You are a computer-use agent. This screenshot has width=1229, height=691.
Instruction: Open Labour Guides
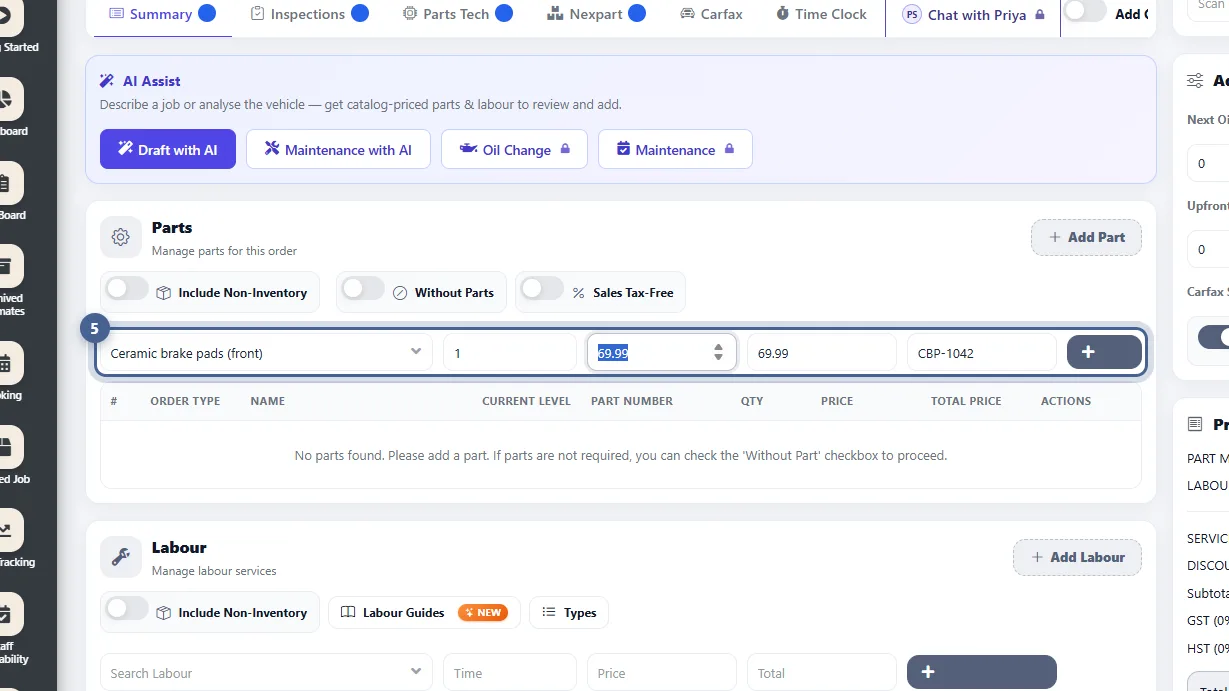click(424, 612)
